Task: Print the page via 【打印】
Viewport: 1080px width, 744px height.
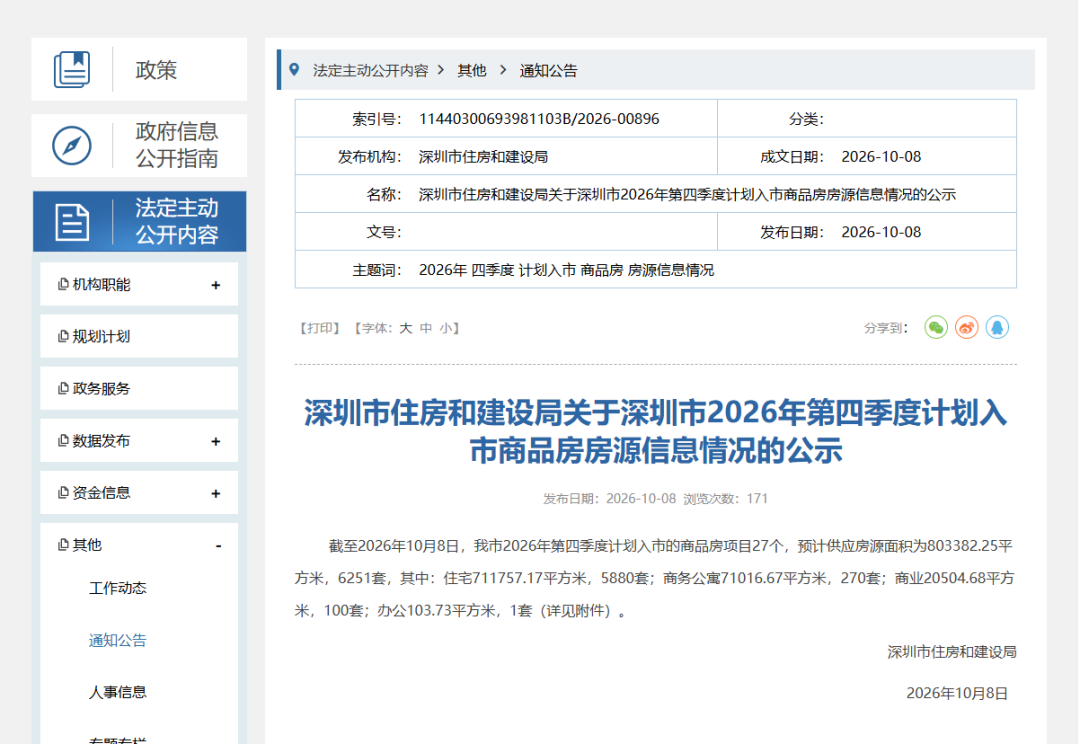Action: [x=320, y=328]
